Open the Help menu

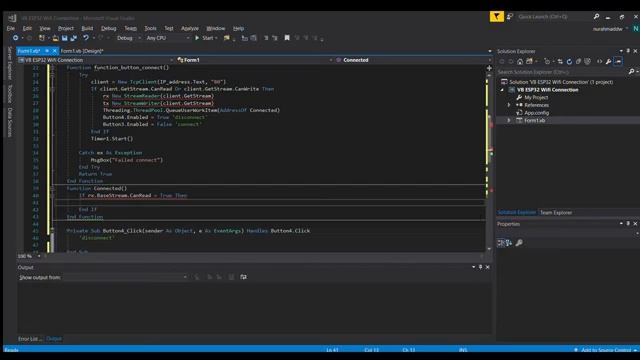coord(238,28)
